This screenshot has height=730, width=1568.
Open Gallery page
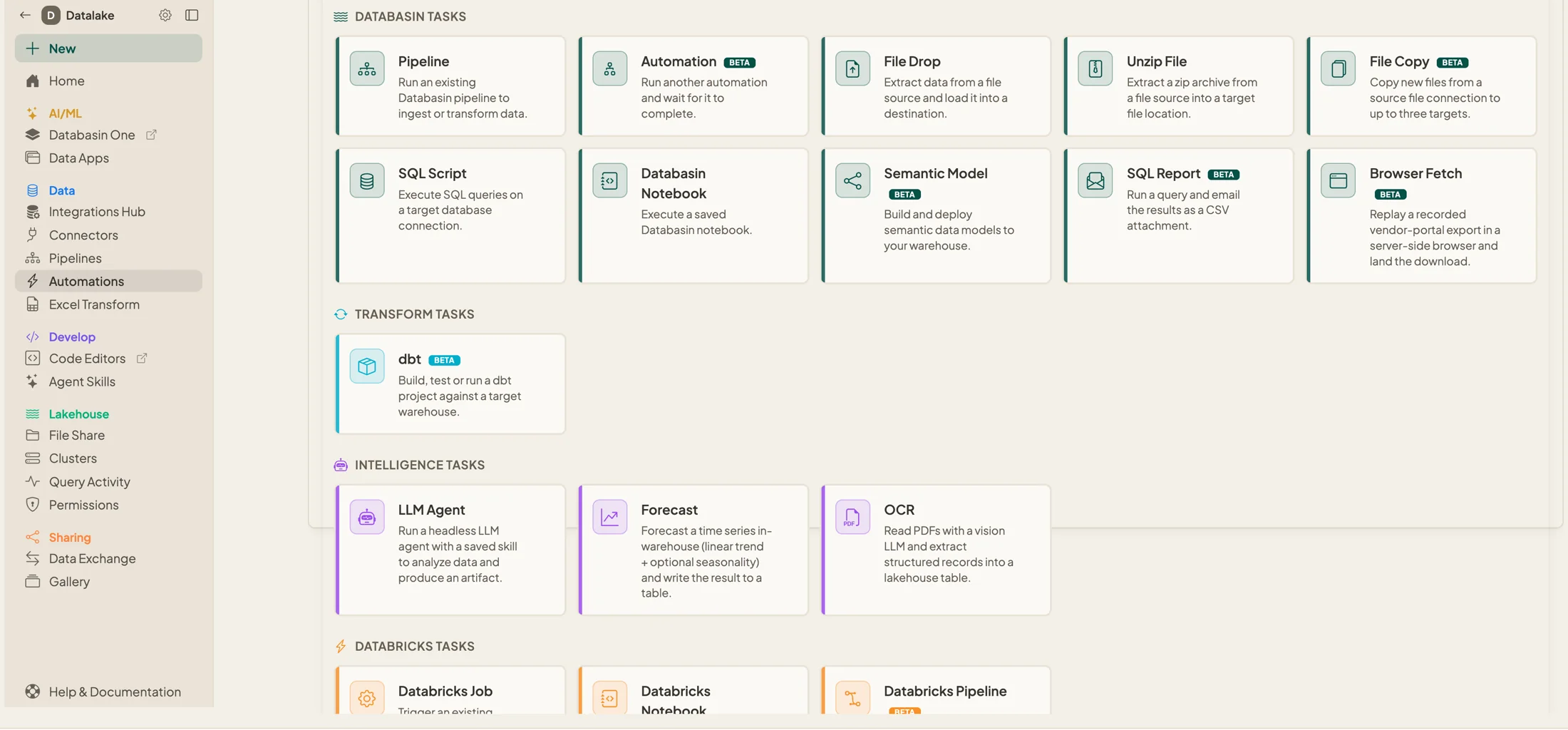(69, 582)
